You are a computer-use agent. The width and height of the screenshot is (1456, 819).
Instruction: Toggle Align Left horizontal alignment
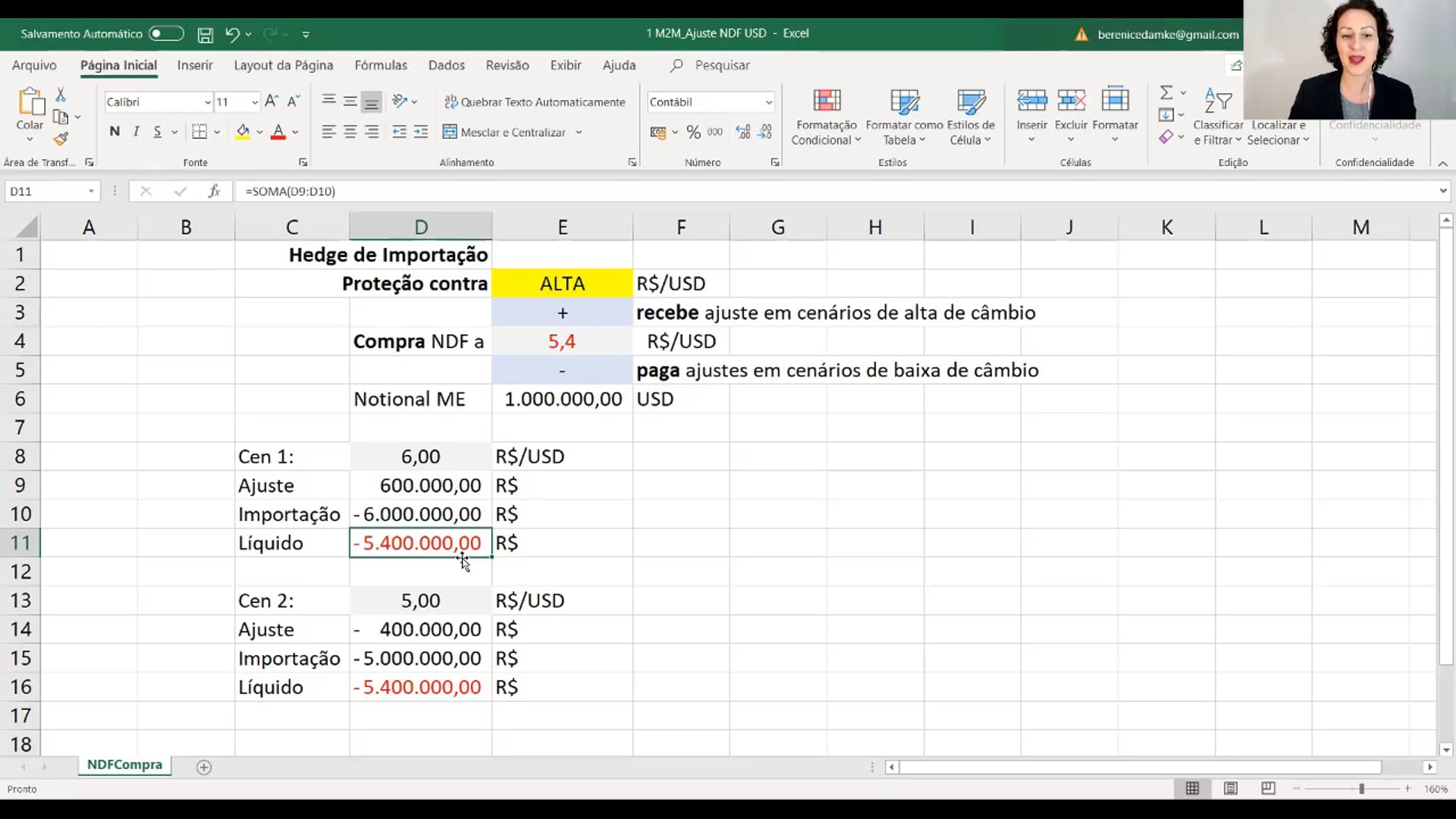328,132
